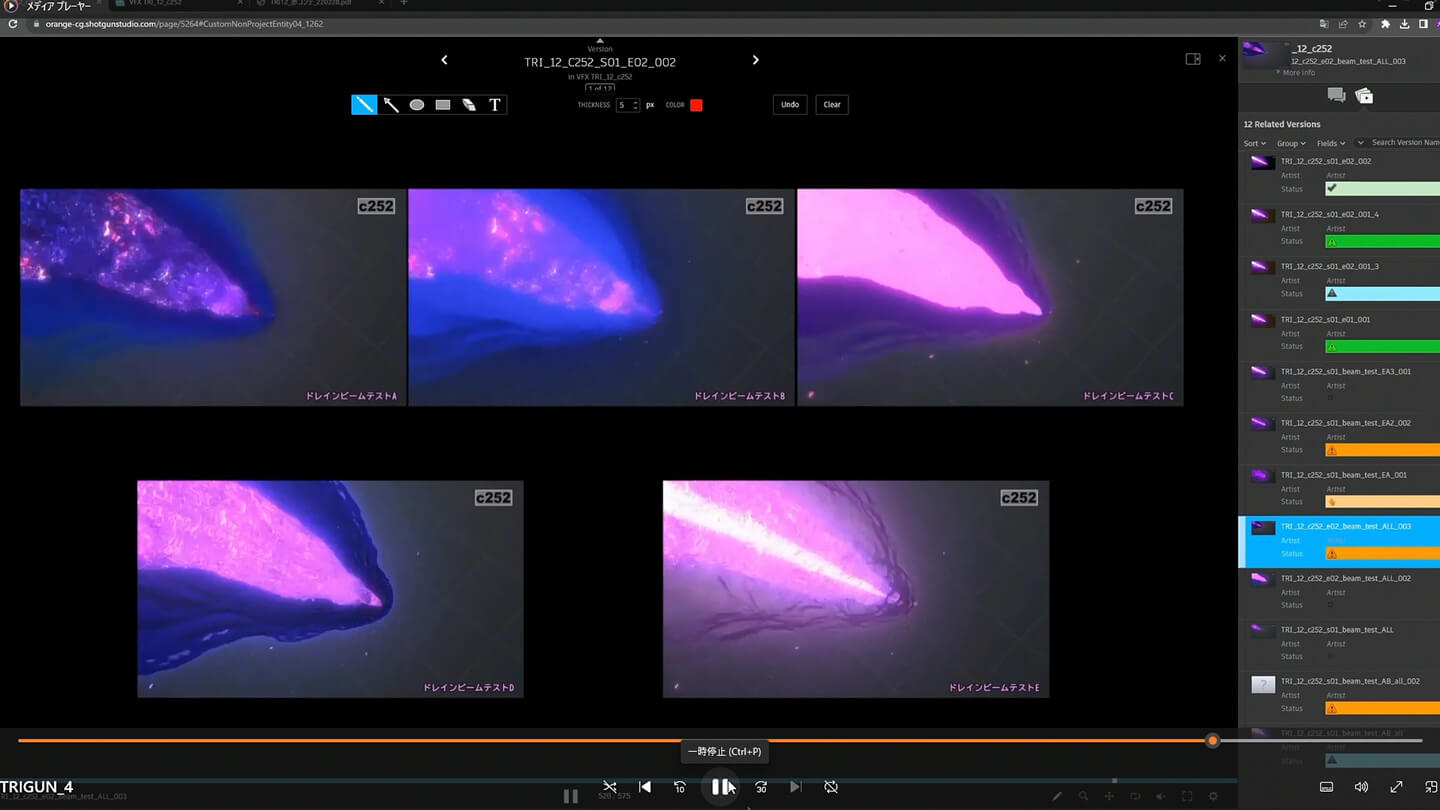Toggle repeat loop playback
This screenshot has height=810, width=1440.
831,787
